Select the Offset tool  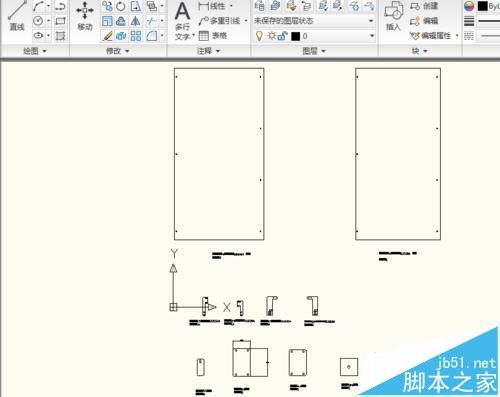(x=121, y=21)
